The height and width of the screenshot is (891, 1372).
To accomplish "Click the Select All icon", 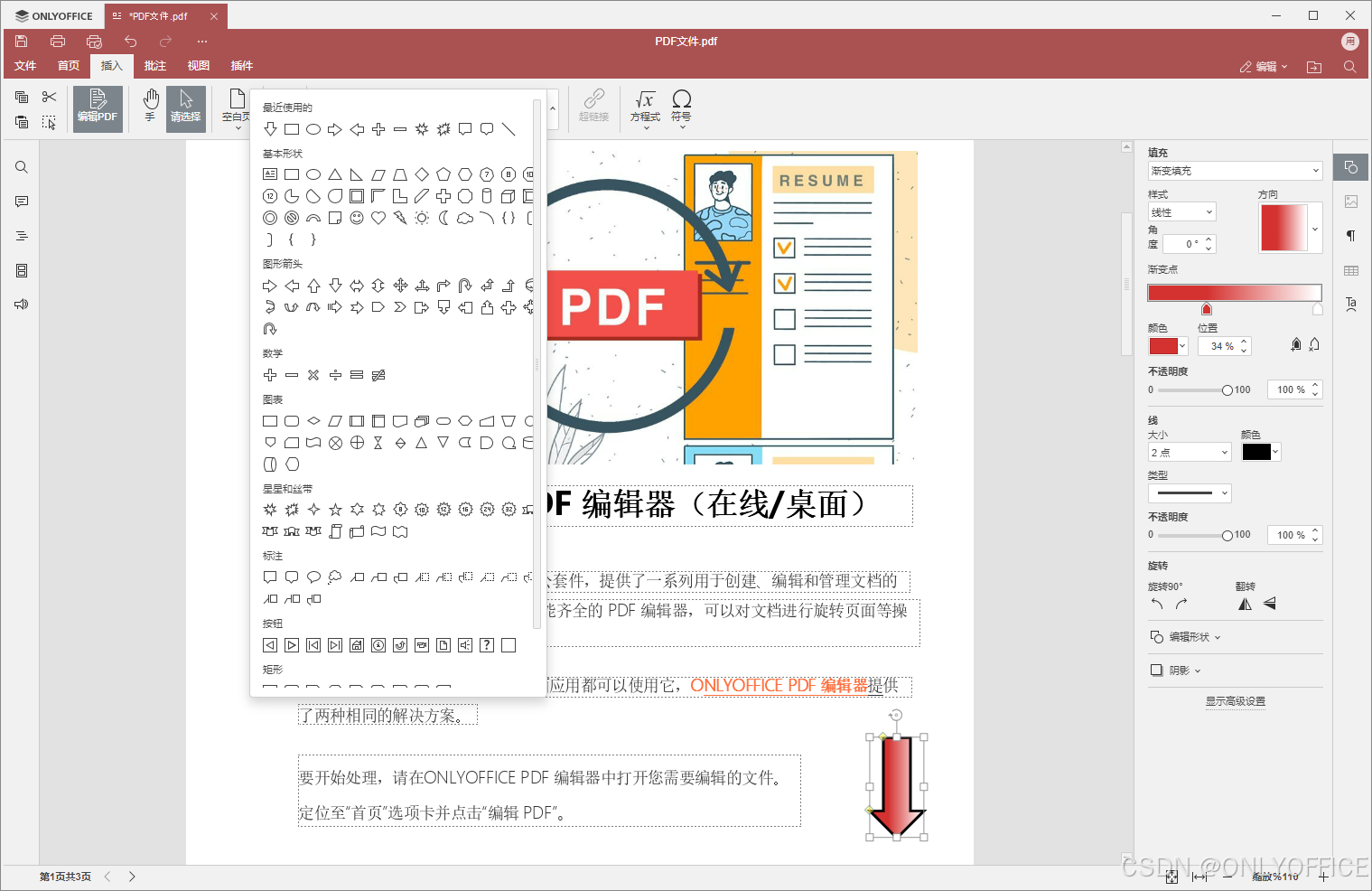I will 49,122.
